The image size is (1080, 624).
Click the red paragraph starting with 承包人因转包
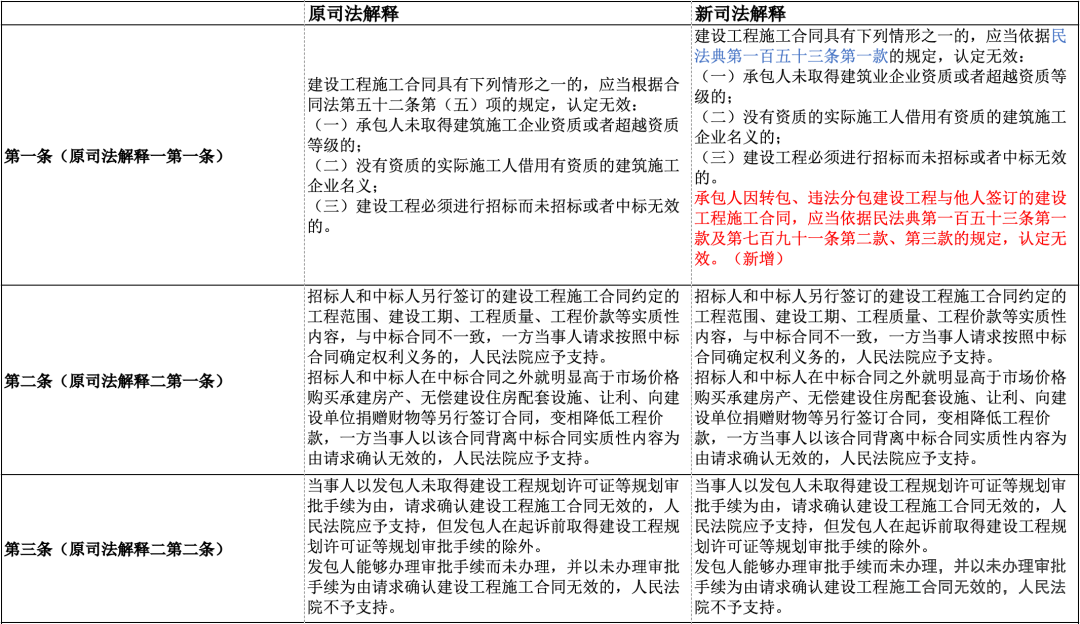click(x=880, y=219)
